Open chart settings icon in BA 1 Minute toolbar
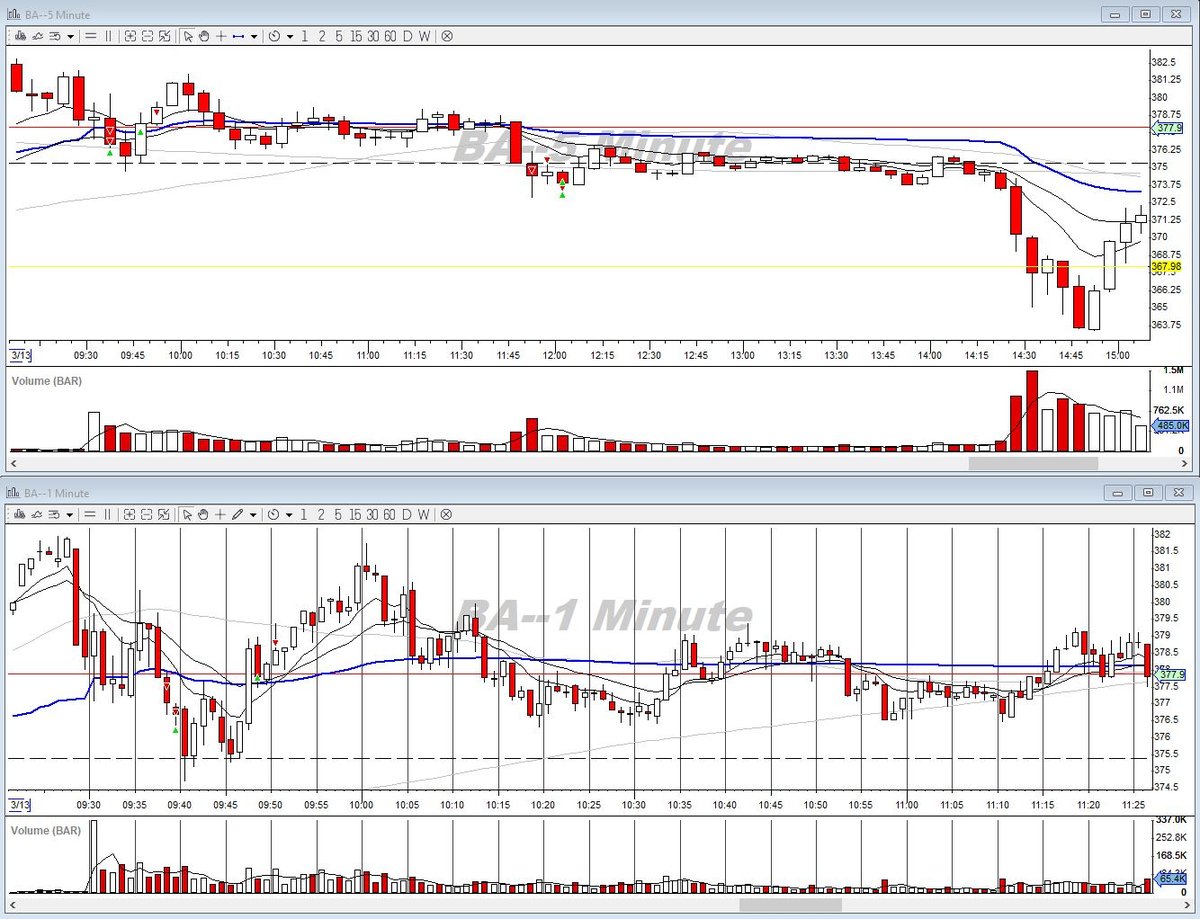The image size is (1200, 919). (x=55, y=515)
